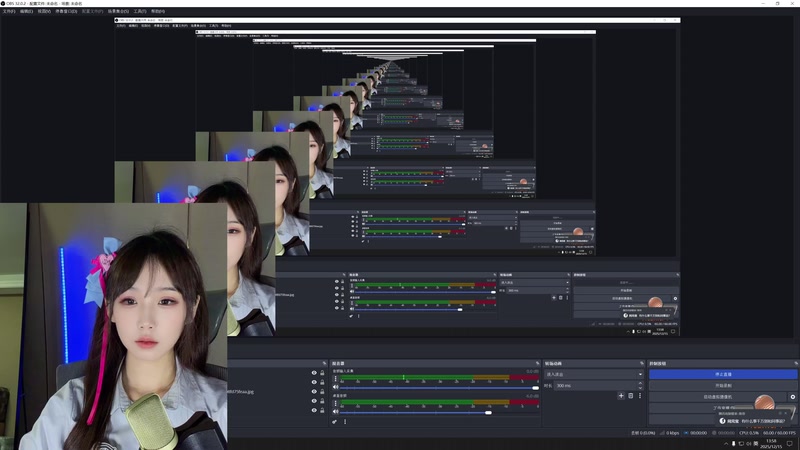
Task: Open the 文件(F) menu
Action: tap(9, 11)
